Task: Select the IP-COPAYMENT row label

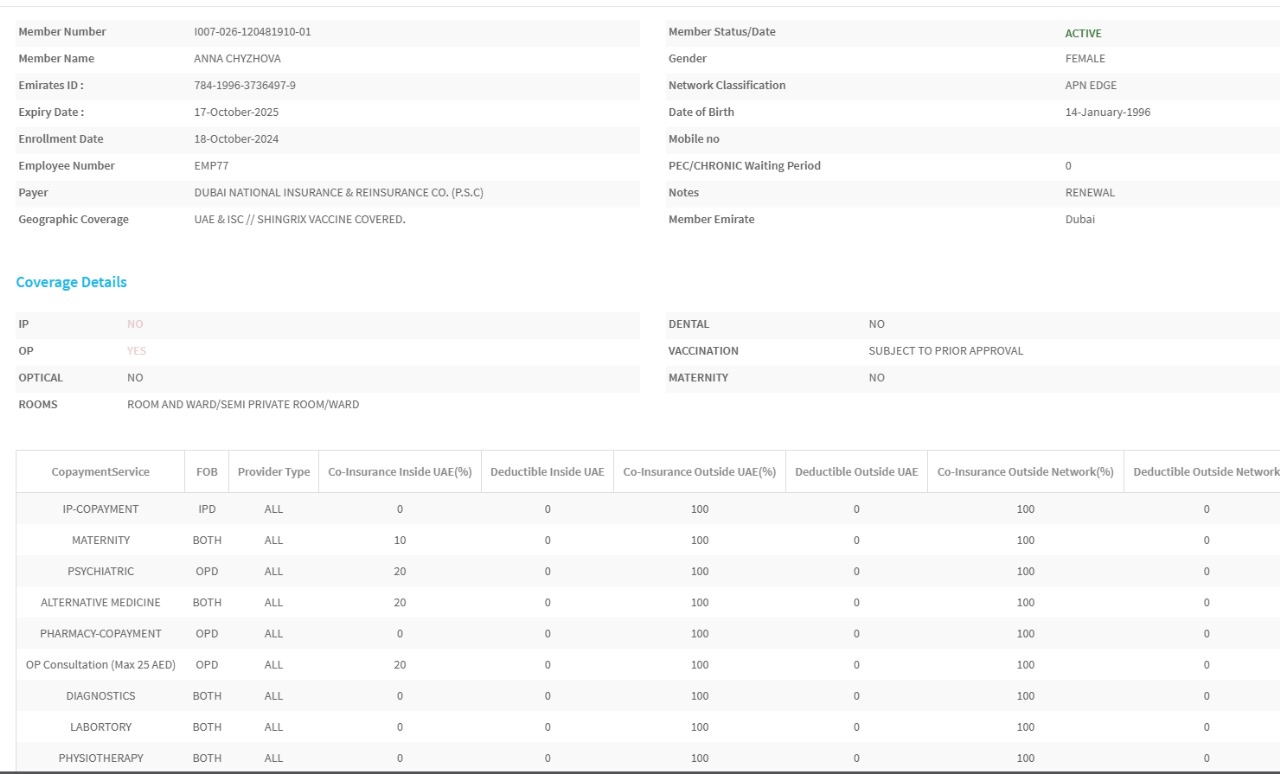Action: point(101,509)
